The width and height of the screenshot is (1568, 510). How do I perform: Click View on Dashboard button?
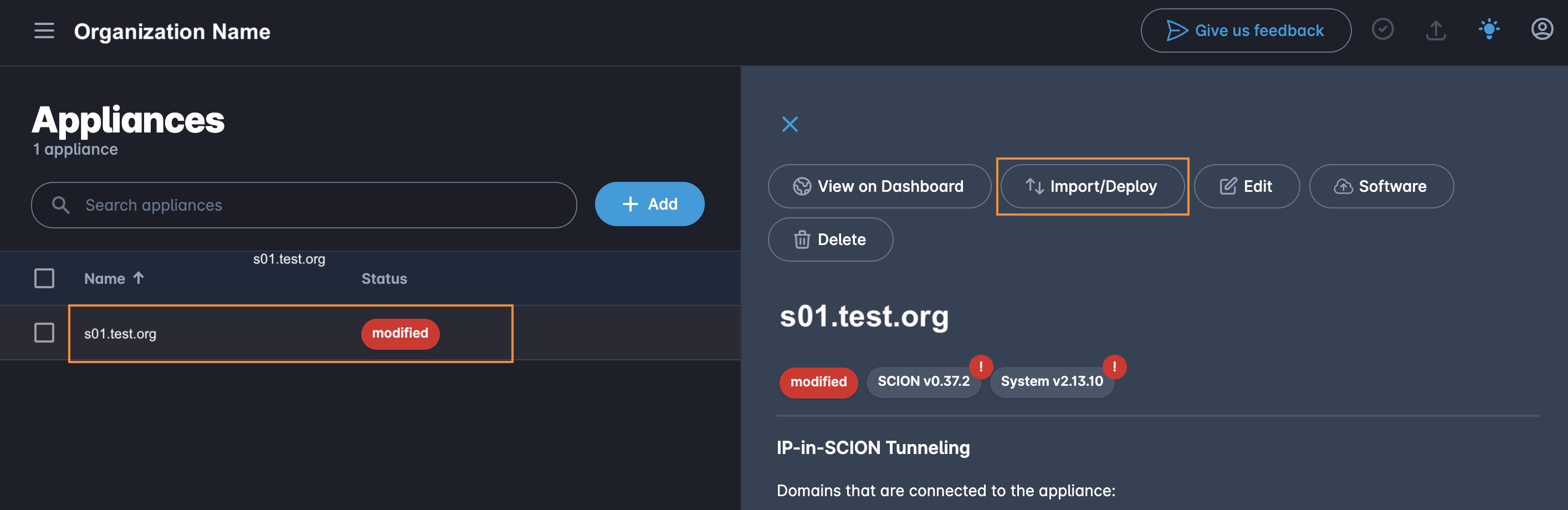tap(879, 186)
